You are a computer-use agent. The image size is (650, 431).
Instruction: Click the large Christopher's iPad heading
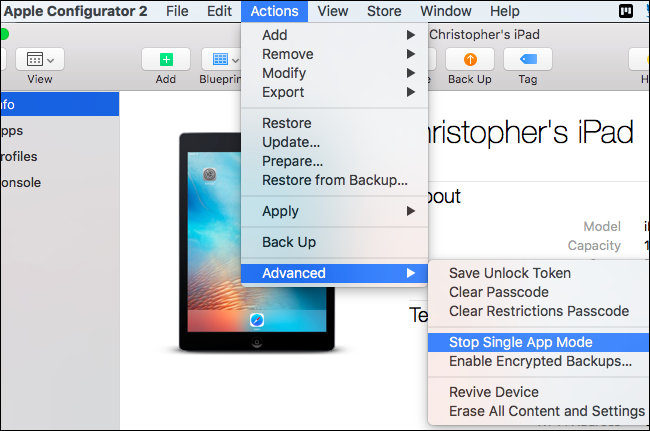click(531, 133)
